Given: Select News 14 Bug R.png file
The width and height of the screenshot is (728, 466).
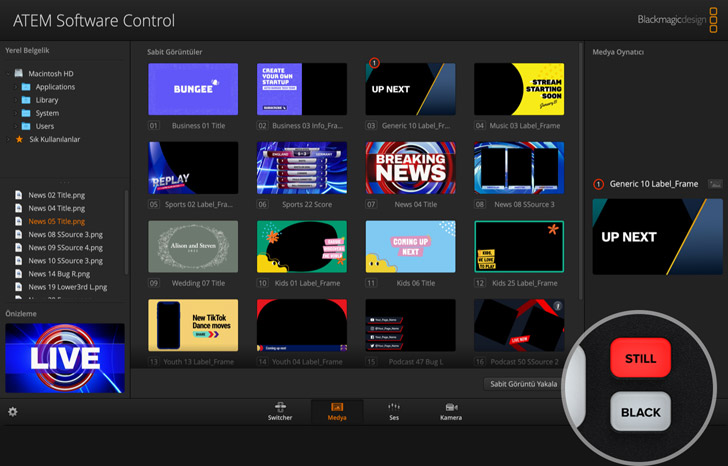Looking at the screenshot, I should click(61, 273).
